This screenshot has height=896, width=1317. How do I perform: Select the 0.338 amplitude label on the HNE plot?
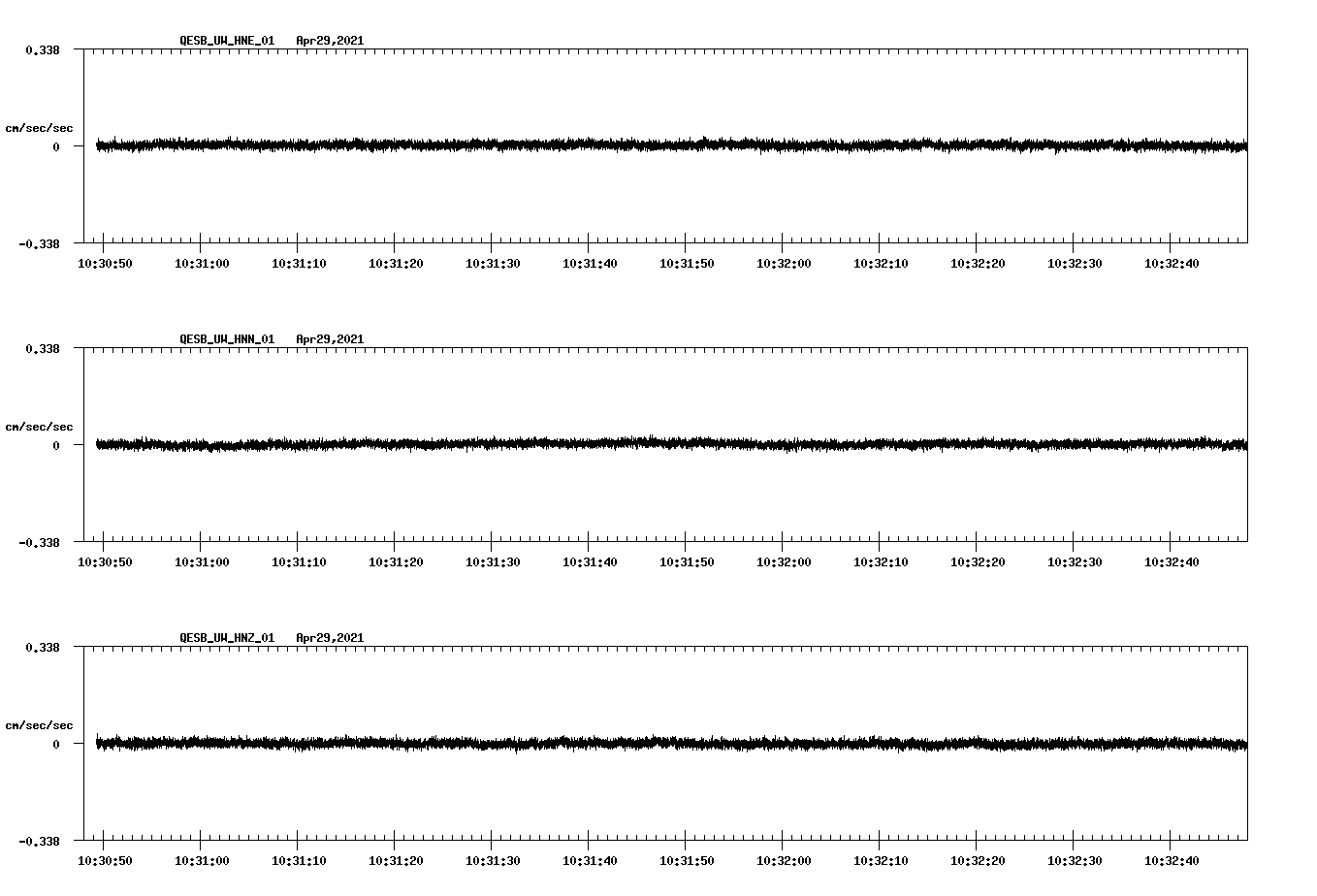point(45,48)
